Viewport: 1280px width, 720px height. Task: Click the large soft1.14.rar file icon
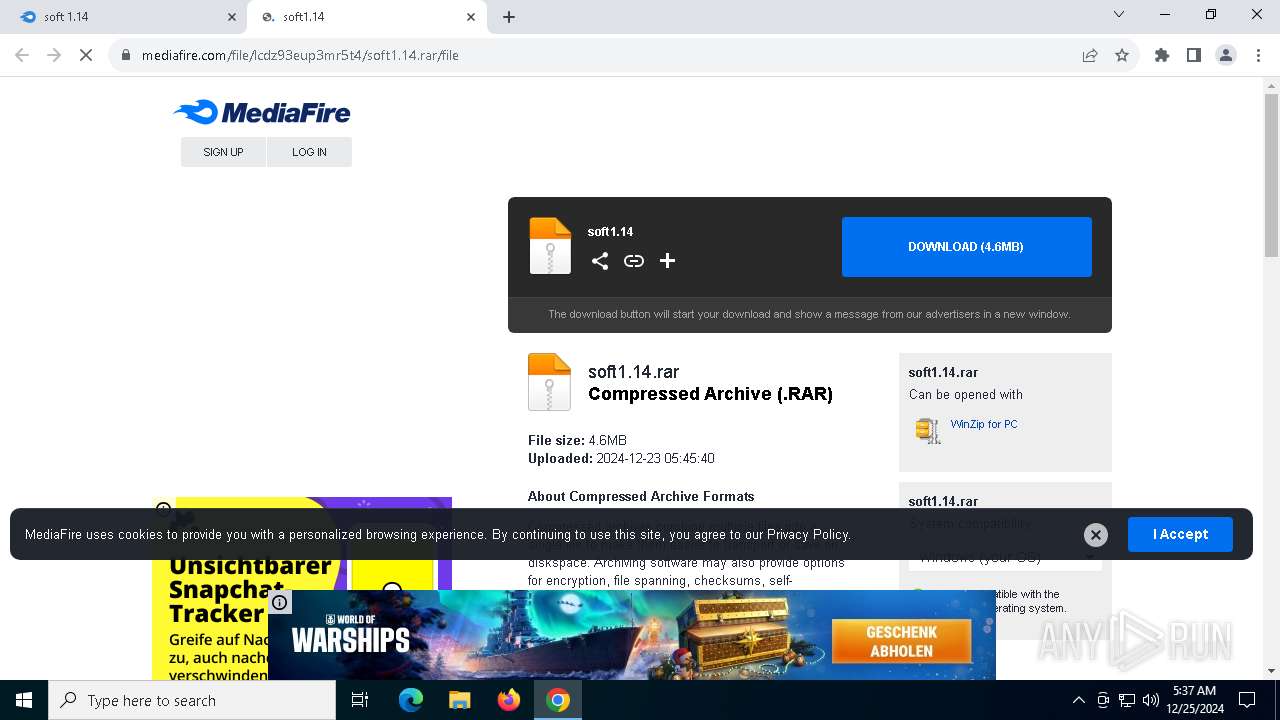[549, 382]
